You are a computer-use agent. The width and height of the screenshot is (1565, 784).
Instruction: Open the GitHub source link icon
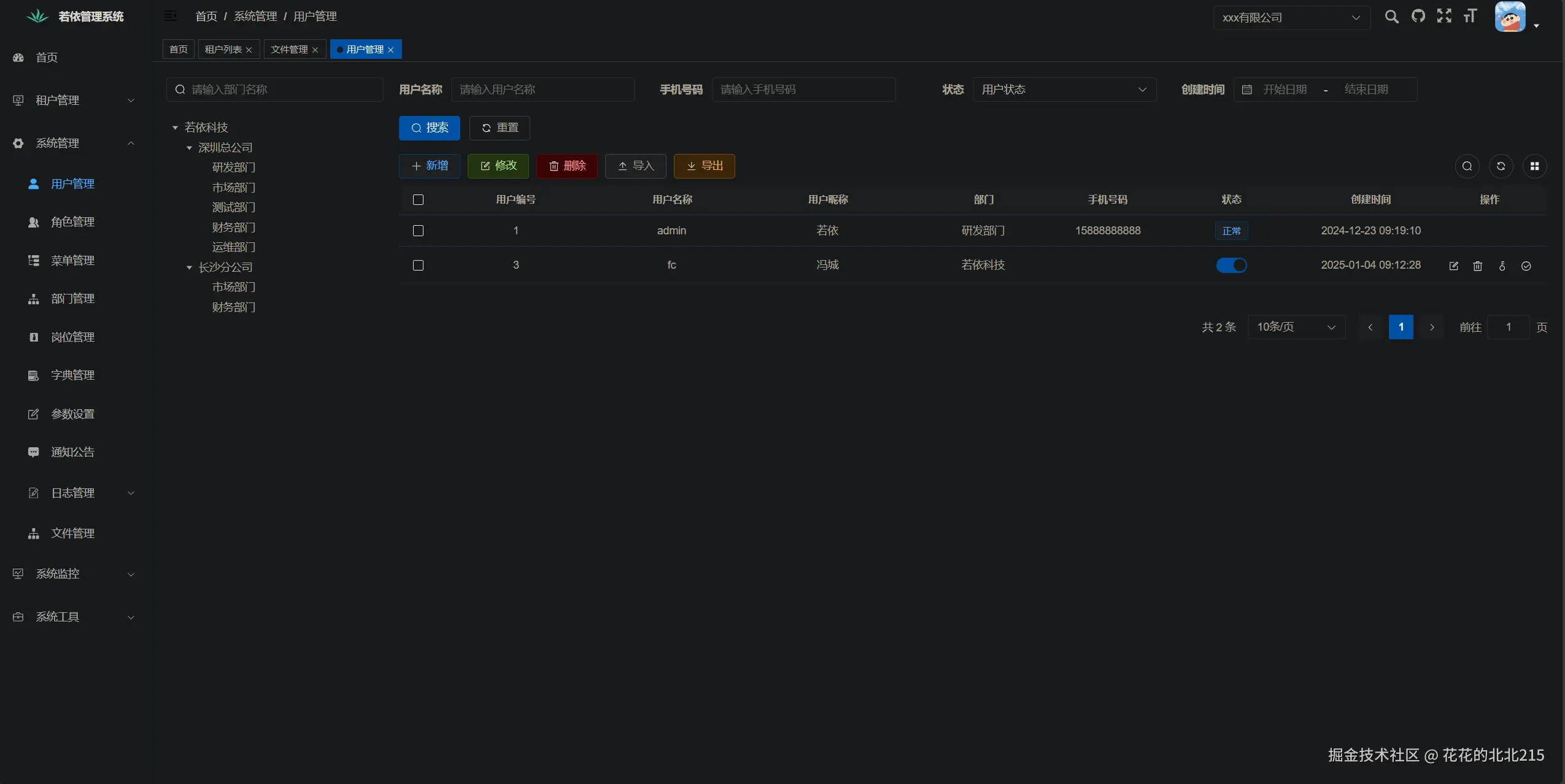(x=1418, y=17)
